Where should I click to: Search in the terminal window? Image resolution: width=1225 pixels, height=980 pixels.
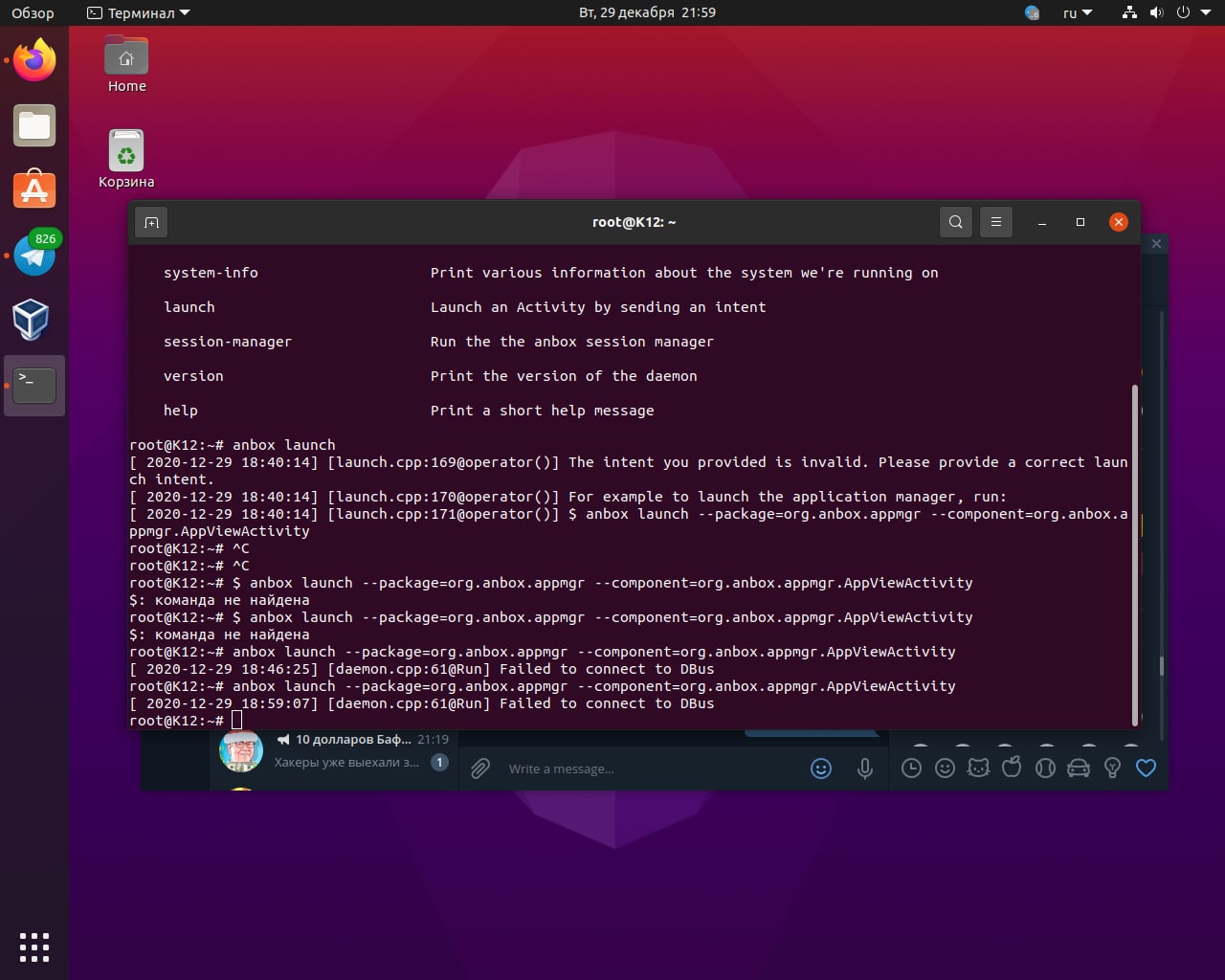[955, 222]
